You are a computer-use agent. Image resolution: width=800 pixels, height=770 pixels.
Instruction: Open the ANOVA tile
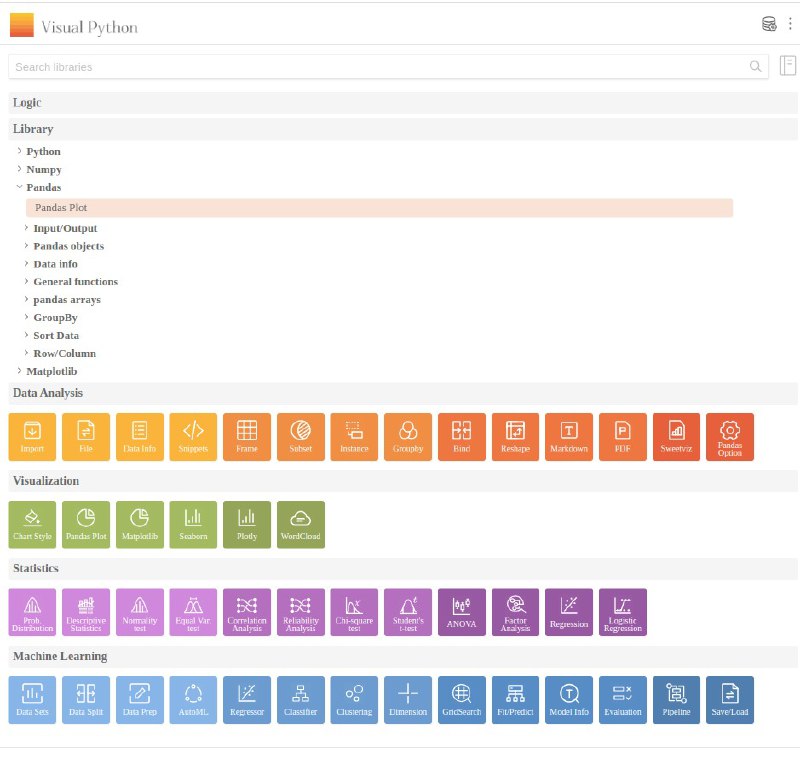[462, 612]
